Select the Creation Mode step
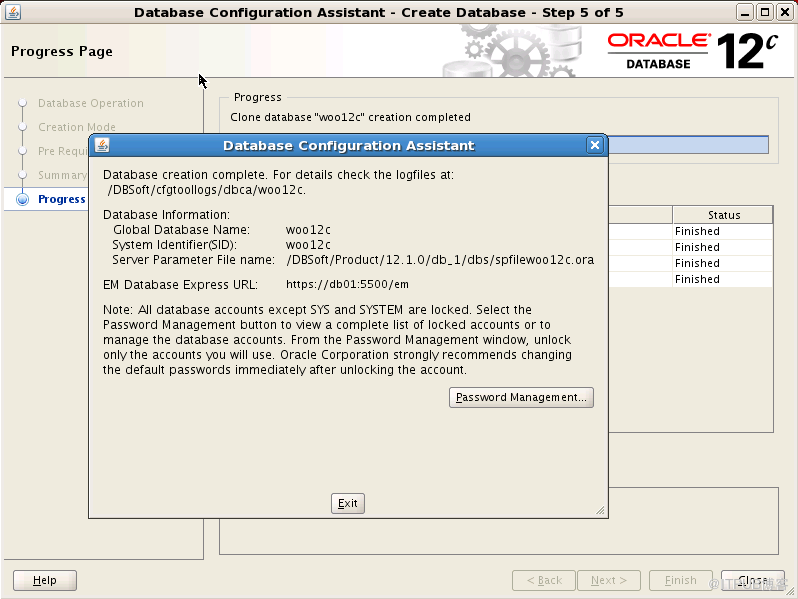Image resolution: width=798 pixels, height=599 pixels. [77, 127]
